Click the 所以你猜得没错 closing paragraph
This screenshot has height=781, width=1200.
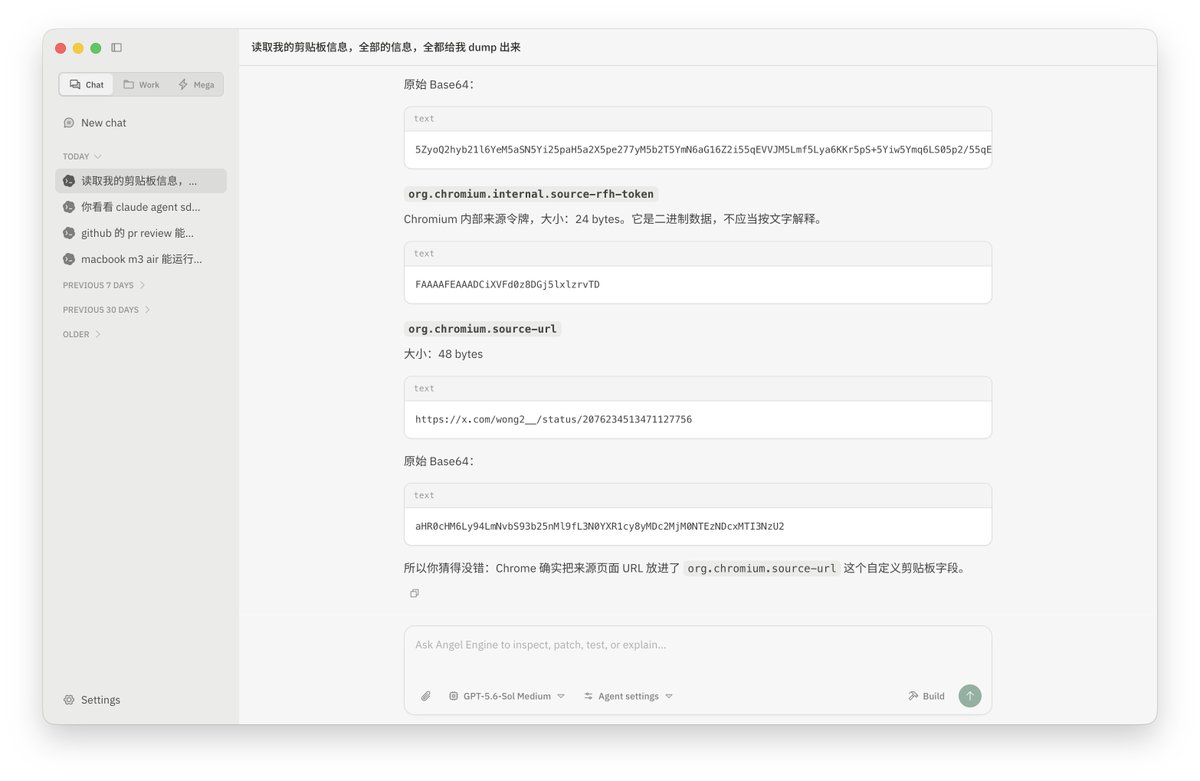[x=686, y=568]
